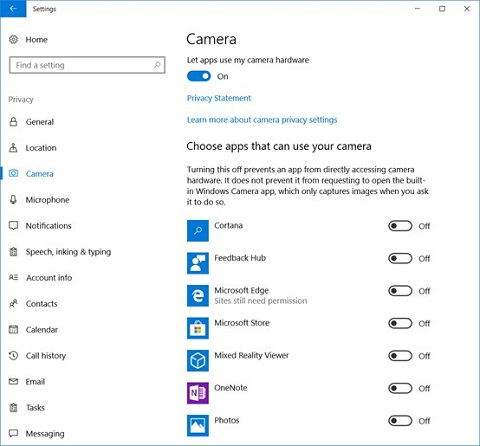Click the Mixed Reality Viewer cube icon
Image resolution: width=480 pixels, height=446 pixels.
198,360
